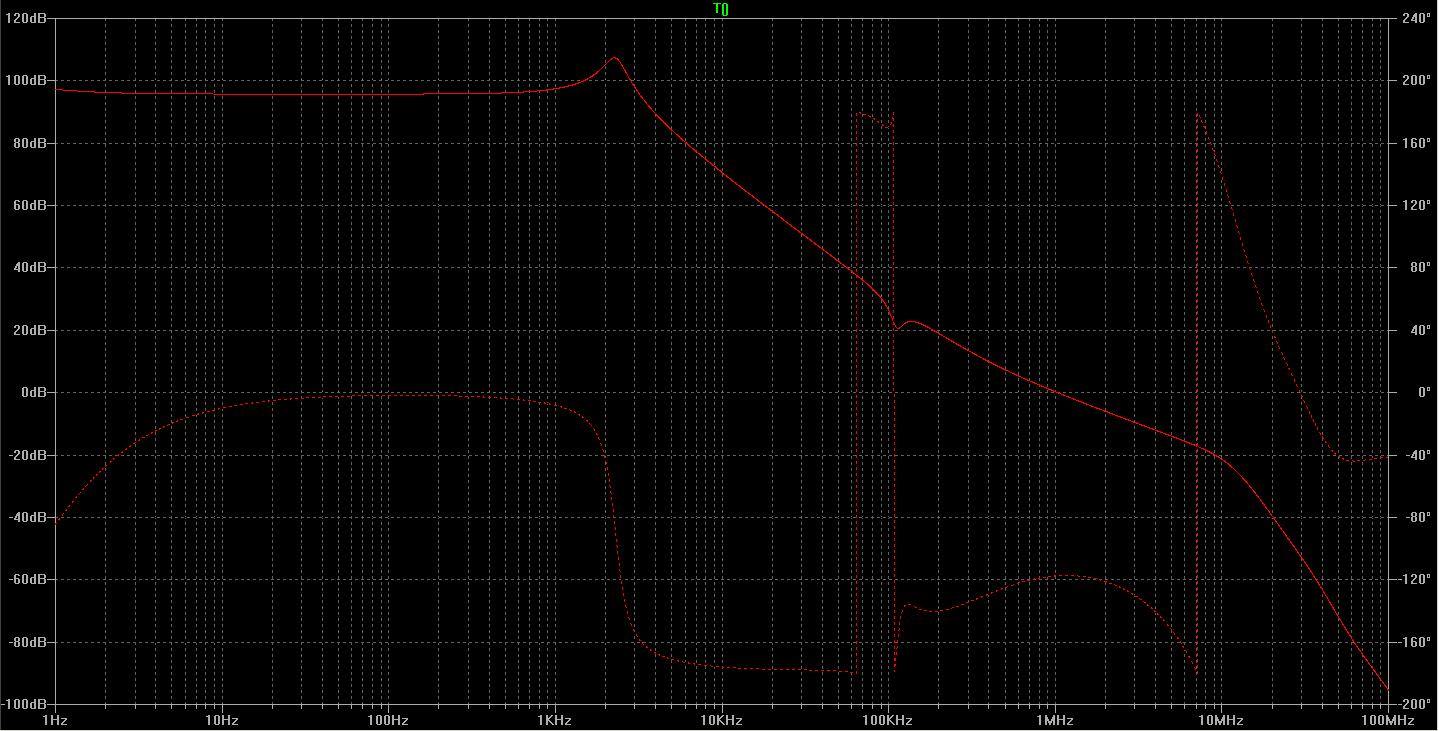Click the 10Hz frequency axis label
Screen dimensions: 1439x731
221,720
